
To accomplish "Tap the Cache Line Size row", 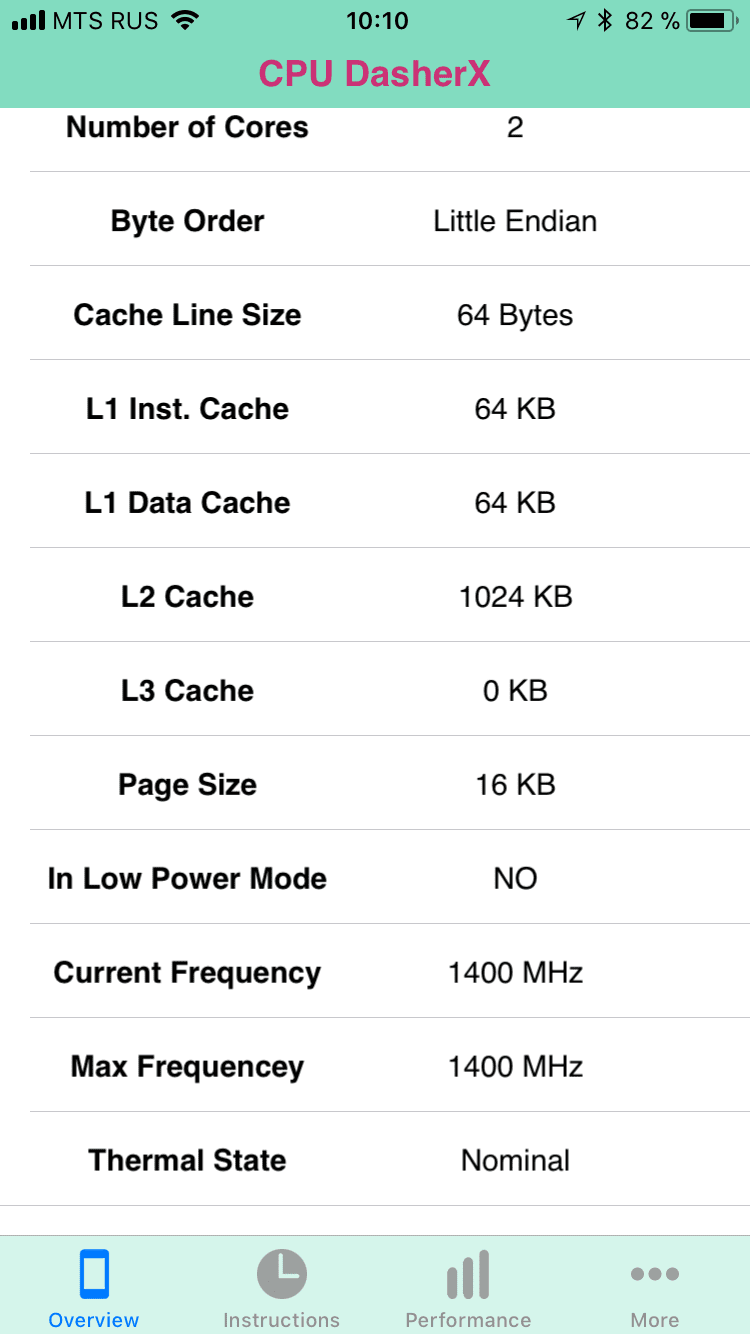I will click(x=375, y=314).
